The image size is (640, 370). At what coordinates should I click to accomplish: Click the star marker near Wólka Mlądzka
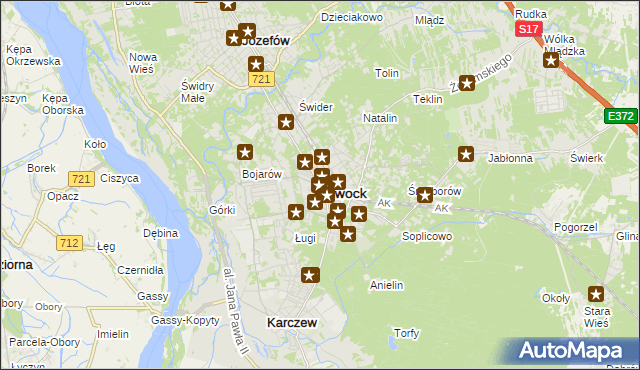click(551, 60)
